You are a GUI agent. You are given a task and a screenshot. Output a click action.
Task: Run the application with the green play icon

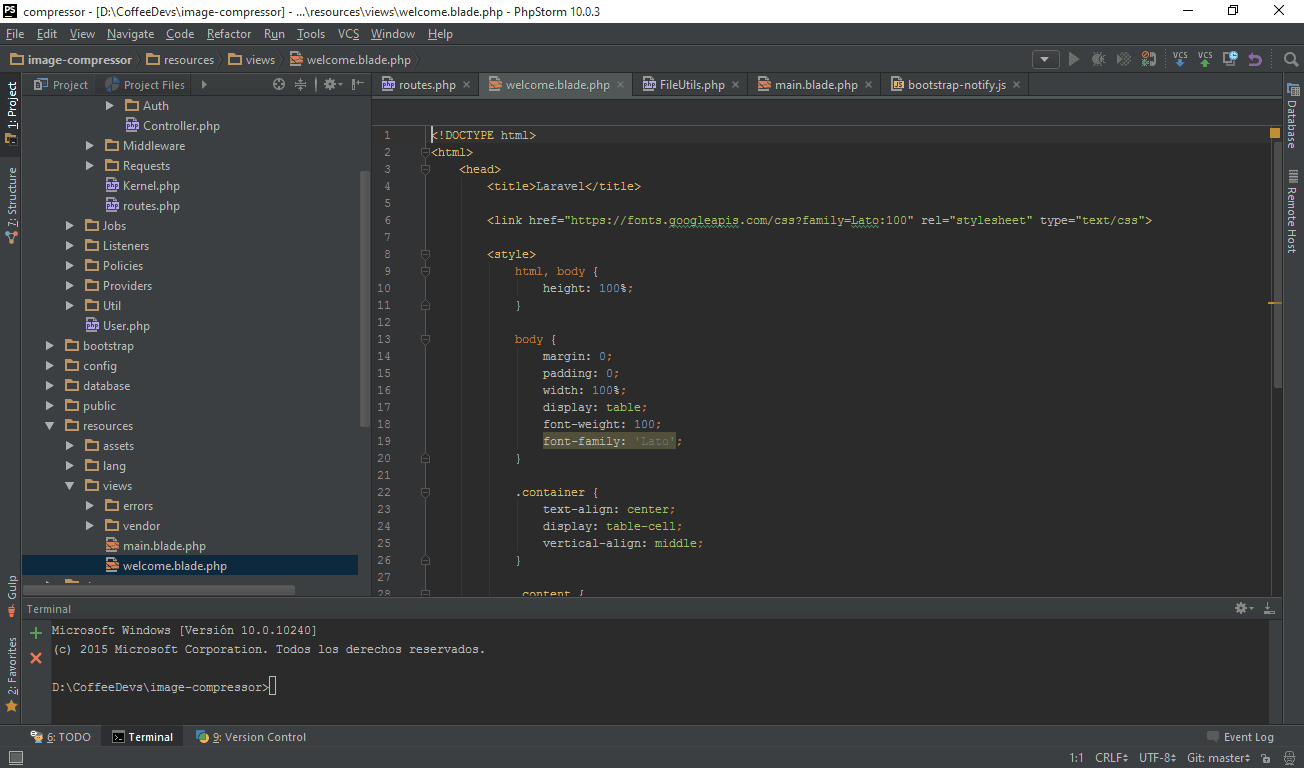(1072, 59)
